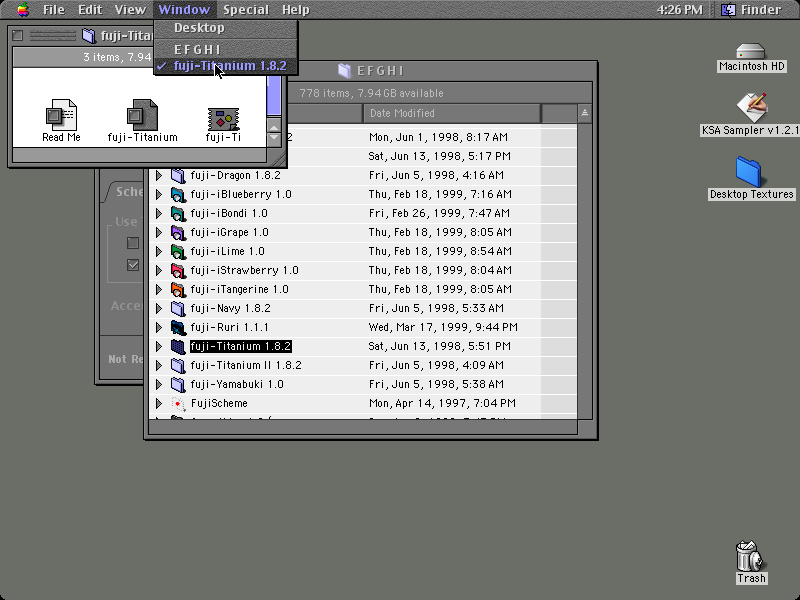The height and width of the screenshot is (600, 800).
Task: Choose EFGHI in the Window menu
Action: click(226, 49)
